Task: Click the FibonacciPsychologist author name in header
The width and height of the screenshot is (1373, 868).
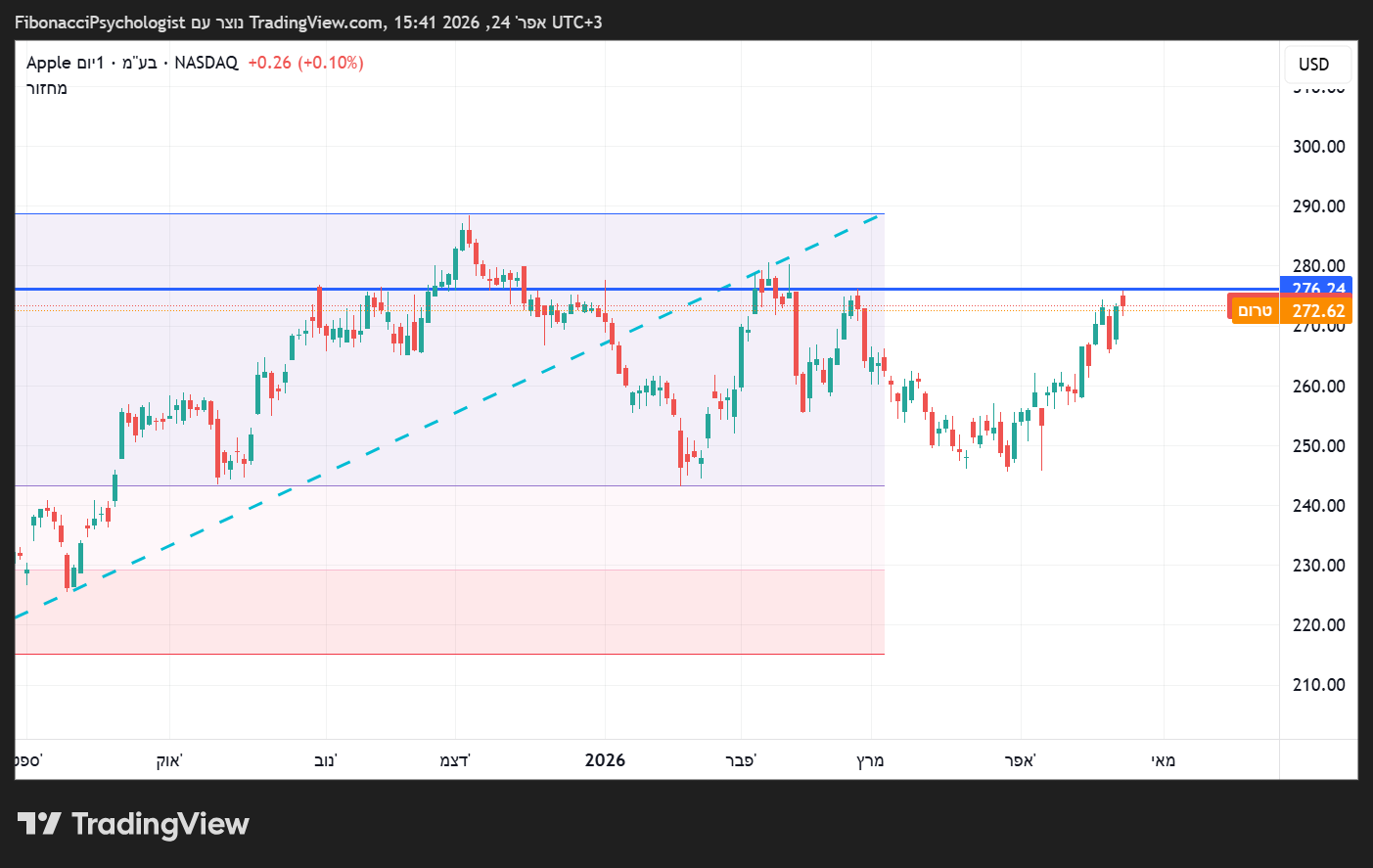Action: coord(100,22)
